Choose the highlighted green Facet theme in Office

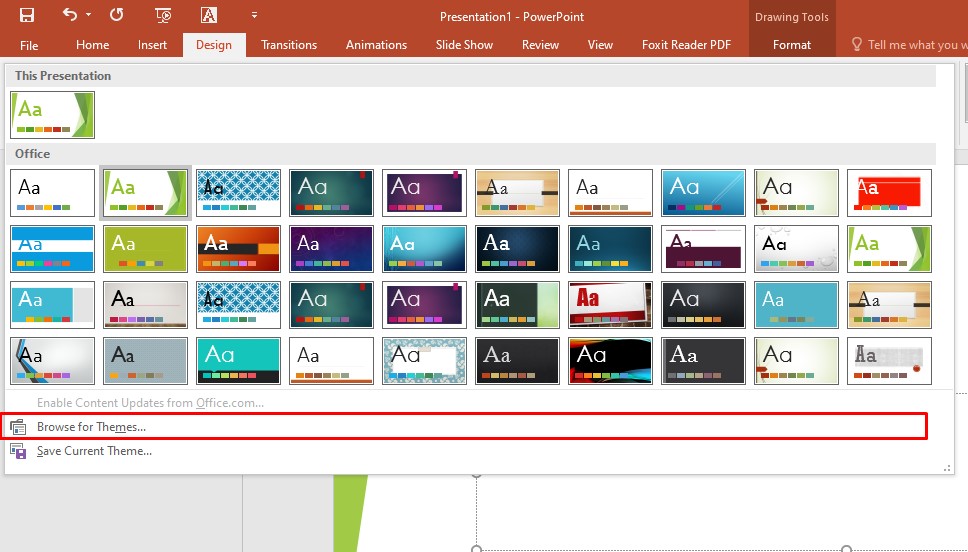click(146, 193)
